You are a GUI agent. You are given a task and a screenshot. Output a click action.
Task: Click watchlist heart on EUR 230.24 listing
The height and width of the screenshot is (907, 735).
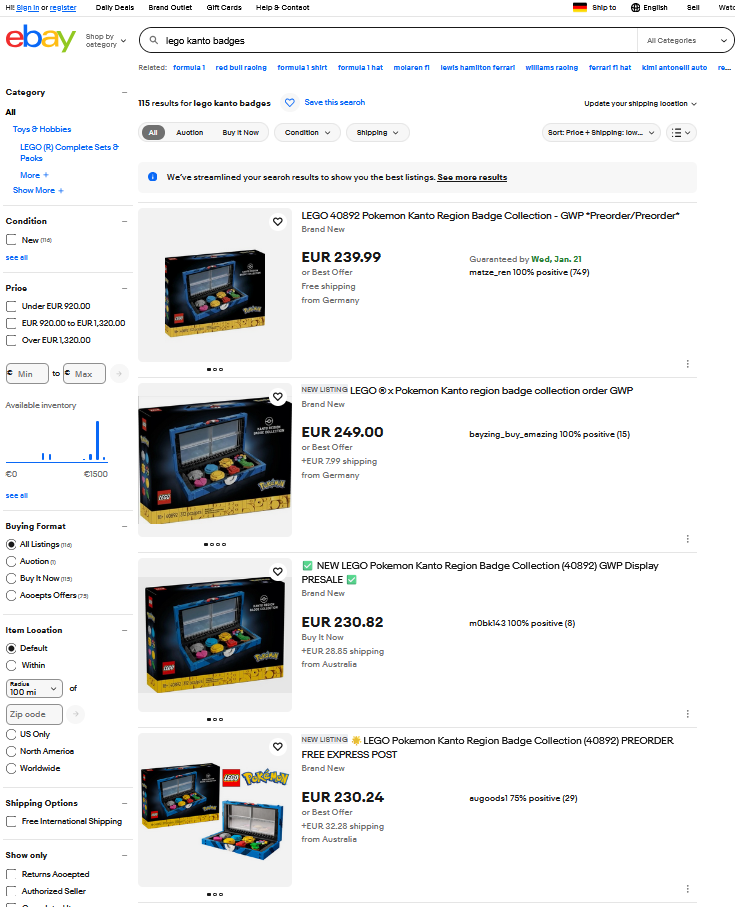[x=278, y=747]
